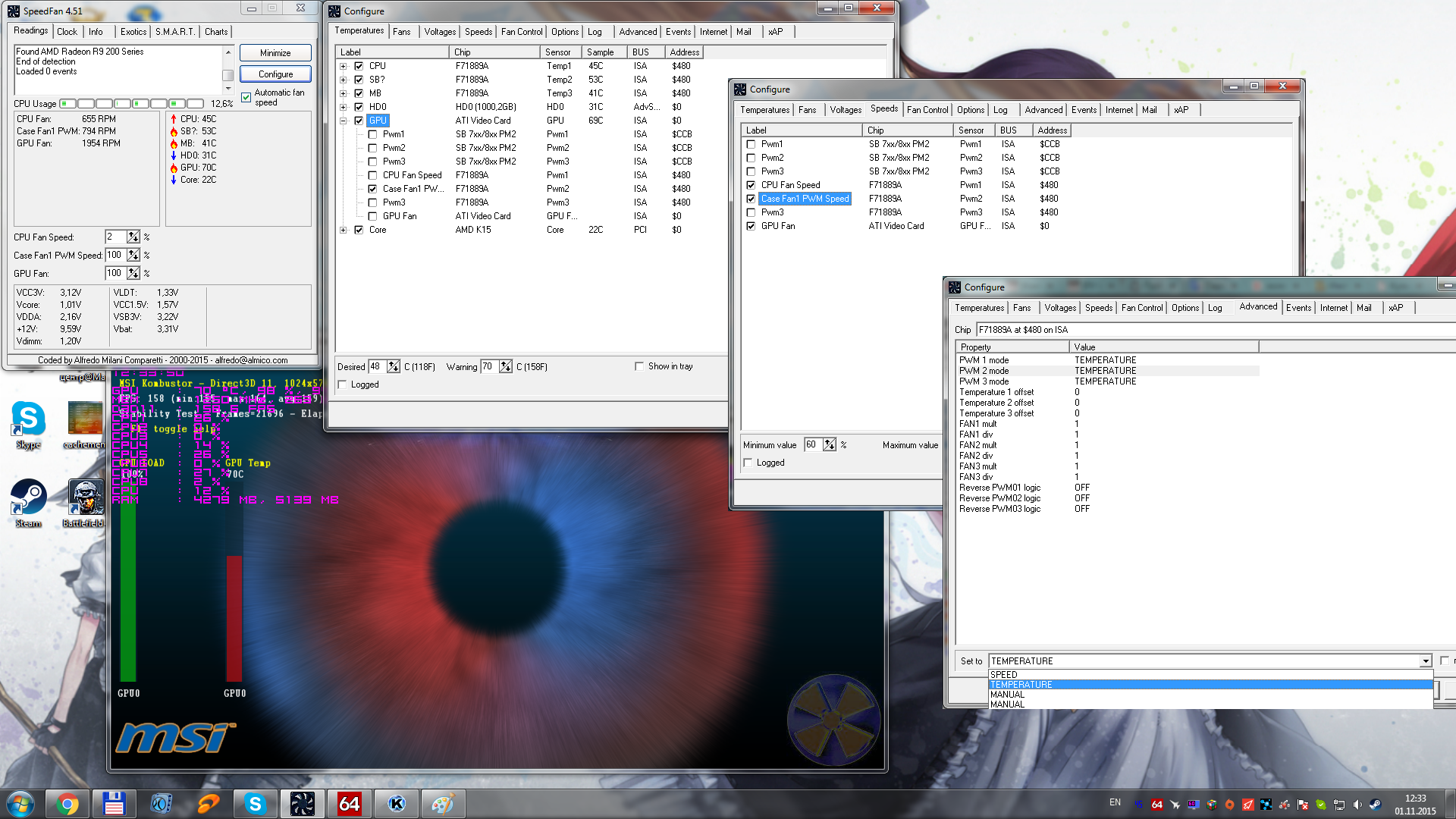Screen dimensions: 1456x819
Task: Click the Desired temperature input field
Action: point(377,366)
